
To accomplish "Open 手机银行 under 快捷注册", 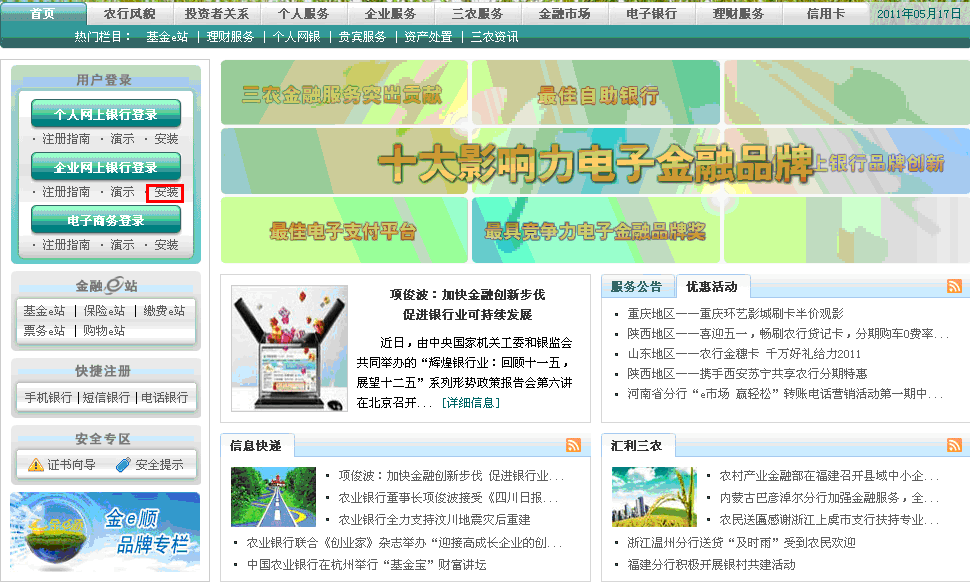I will pos(47,396).
